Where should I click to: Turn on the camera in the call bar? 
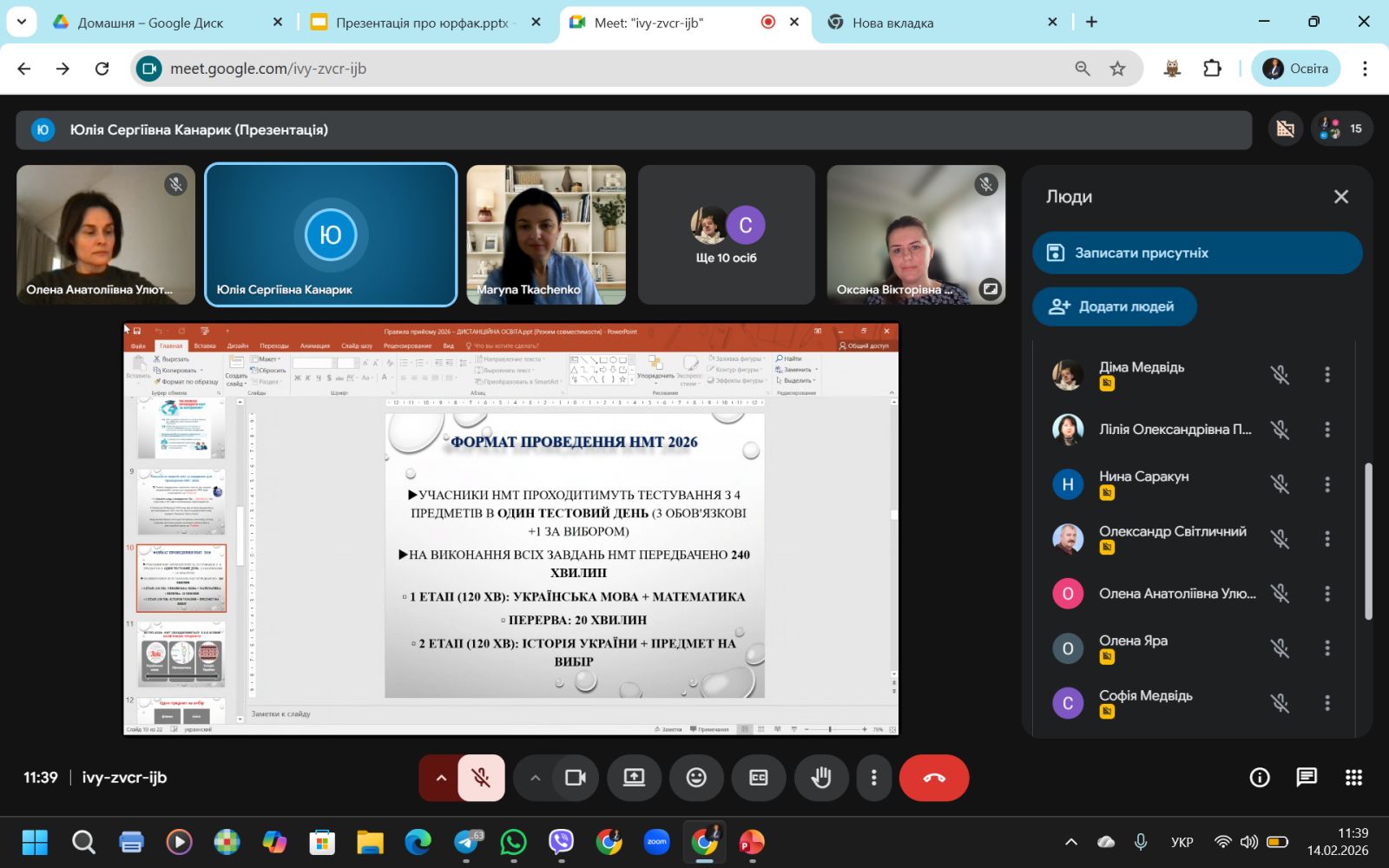tap(576, 778)
